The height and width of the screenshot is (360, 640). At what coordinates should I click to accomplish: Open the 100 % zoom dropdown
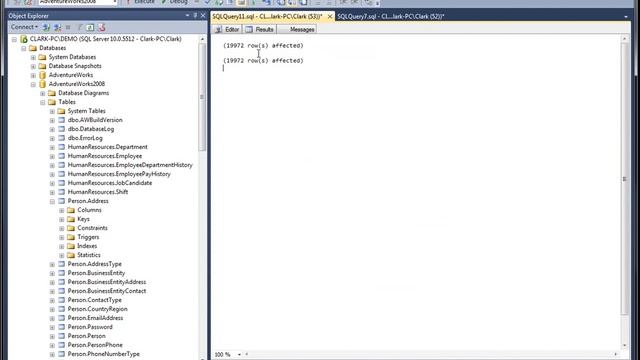click(239, 355)
